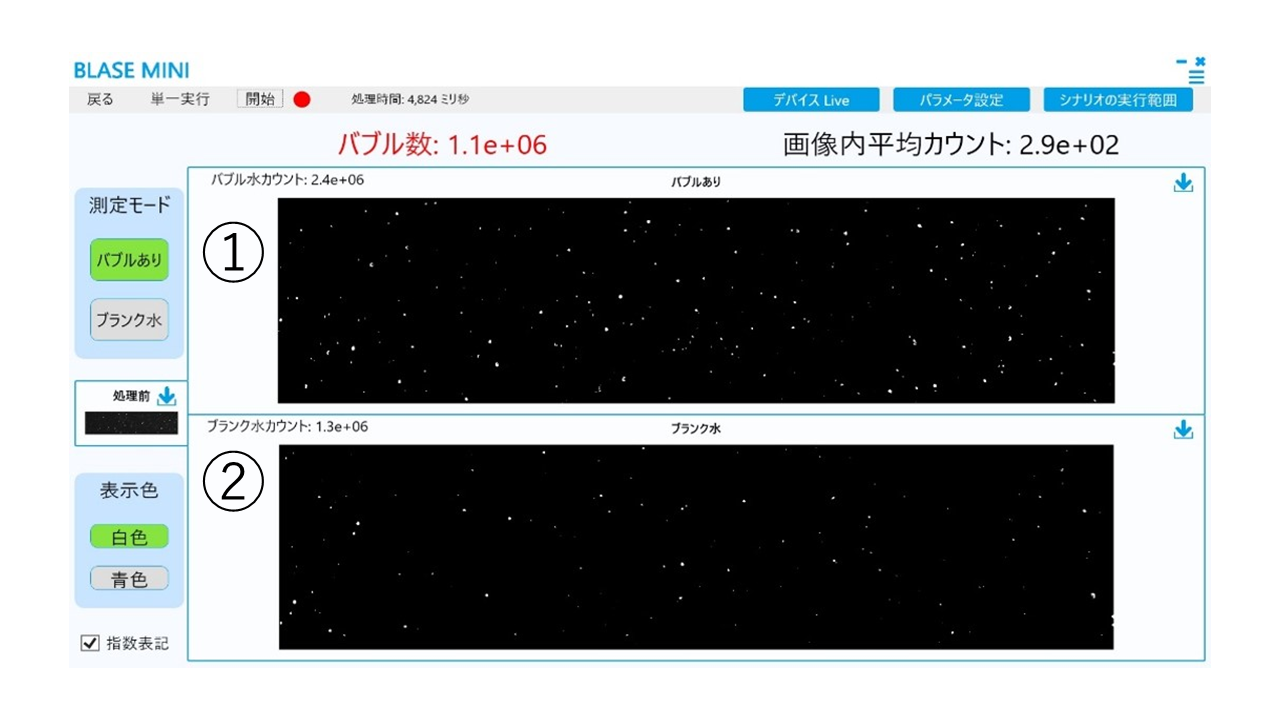1280x720 pixels.
Task: Download the バブルあり result image
Action: (1184, 183)
